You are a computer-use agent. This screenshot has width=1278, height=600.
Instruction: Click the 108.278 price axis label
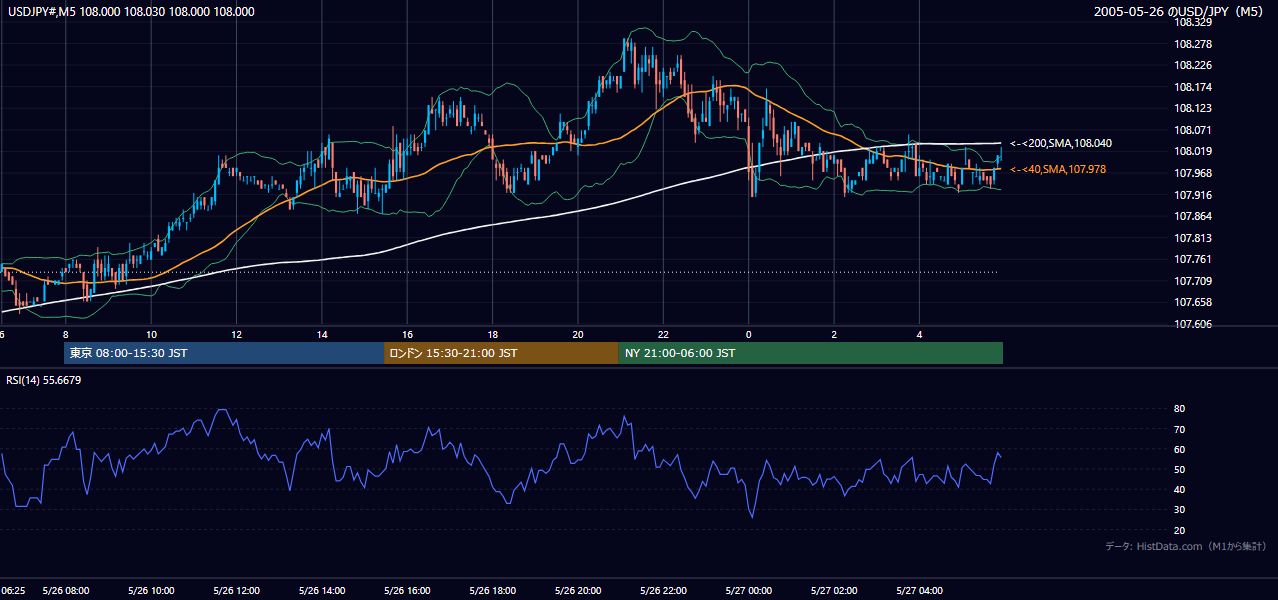pos(1194,44)
